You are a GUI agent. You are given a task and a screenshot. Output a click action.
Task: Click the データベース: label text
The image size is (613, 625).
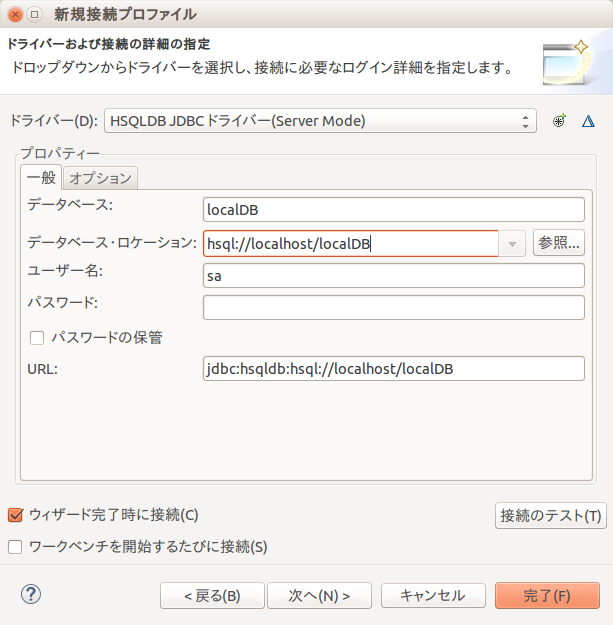pos(70,205)
